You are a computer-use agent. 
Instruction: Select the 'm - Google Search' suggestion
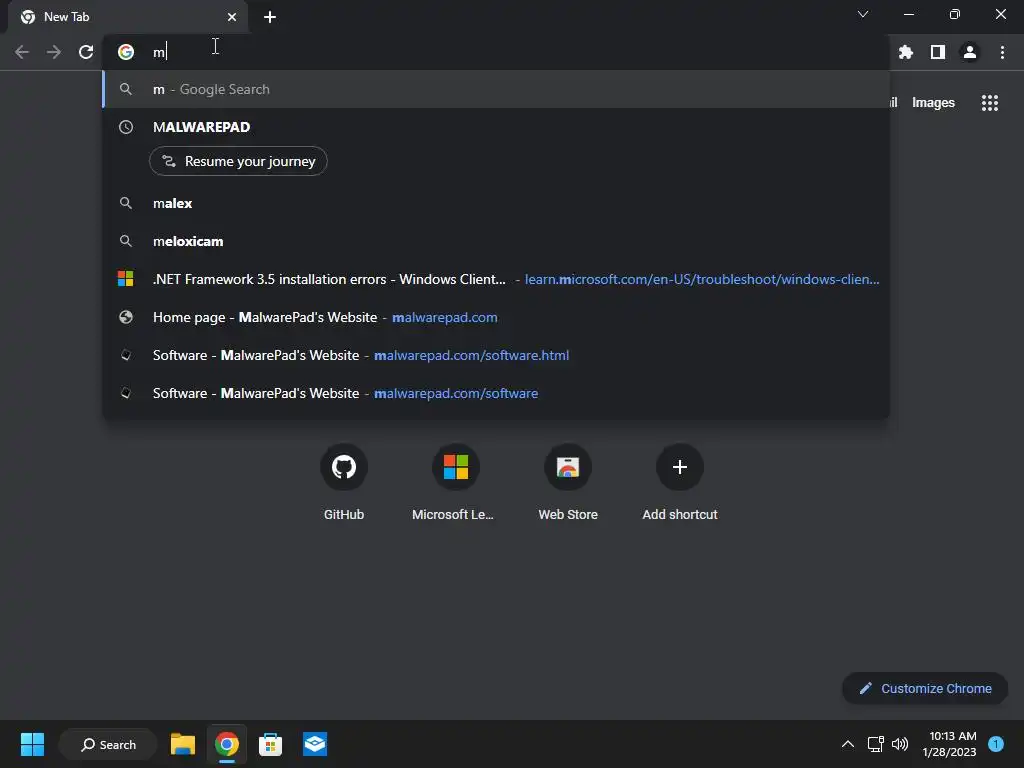[x=496, y=89]
